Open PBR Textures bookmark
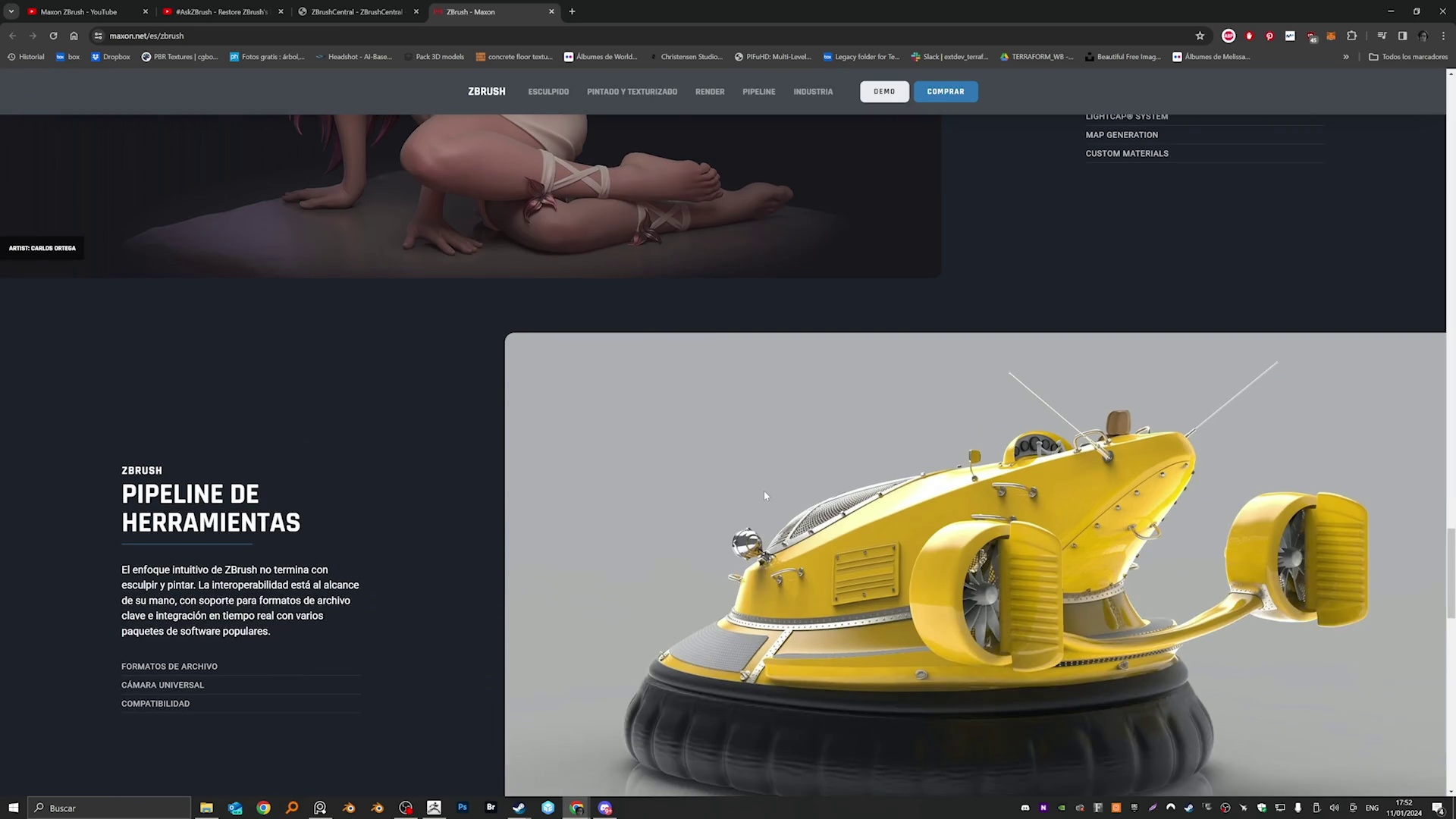The image size is (1456, 819). pyautogui.click(x=180, y=57)
